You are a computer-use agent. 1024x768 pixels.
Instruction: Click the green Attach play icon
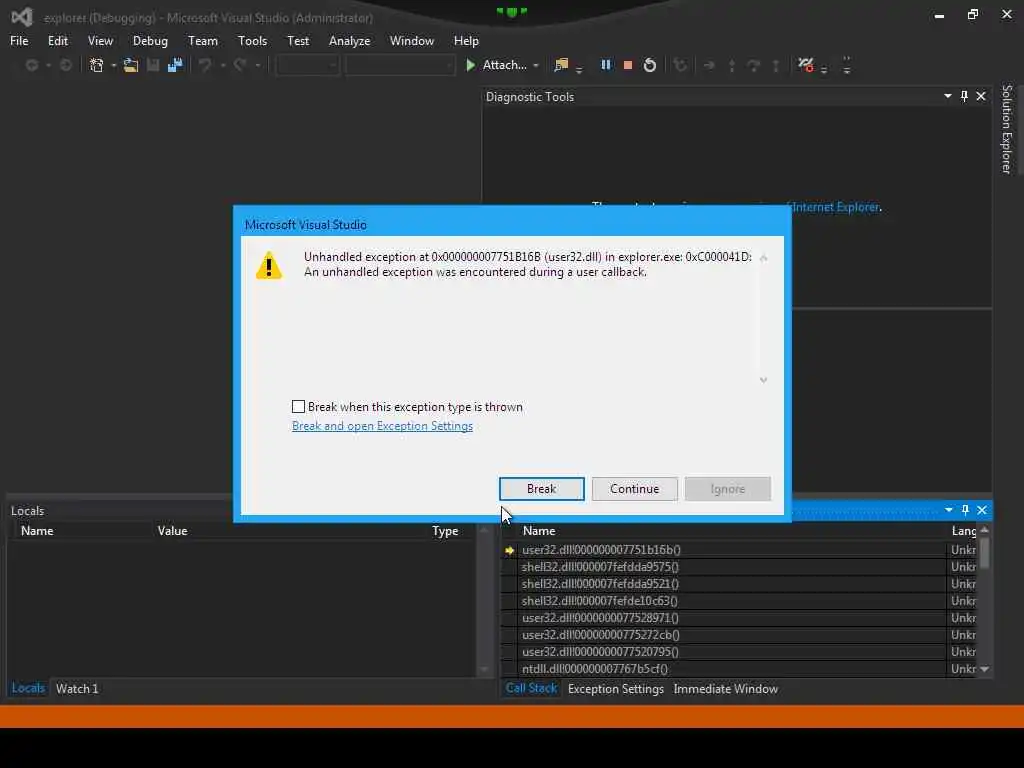pos(470,65)
